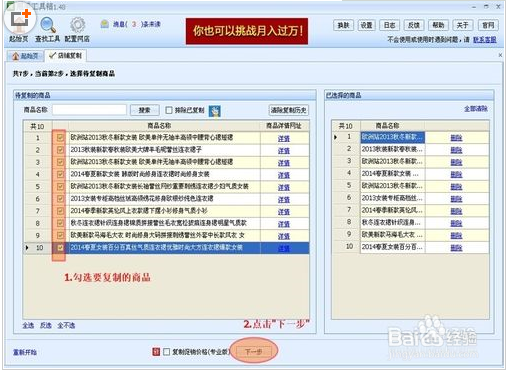Image resolution: width=506 pixels, height=373 pixels.
Task: Click the 关于 button
Action: click(462, 25)
